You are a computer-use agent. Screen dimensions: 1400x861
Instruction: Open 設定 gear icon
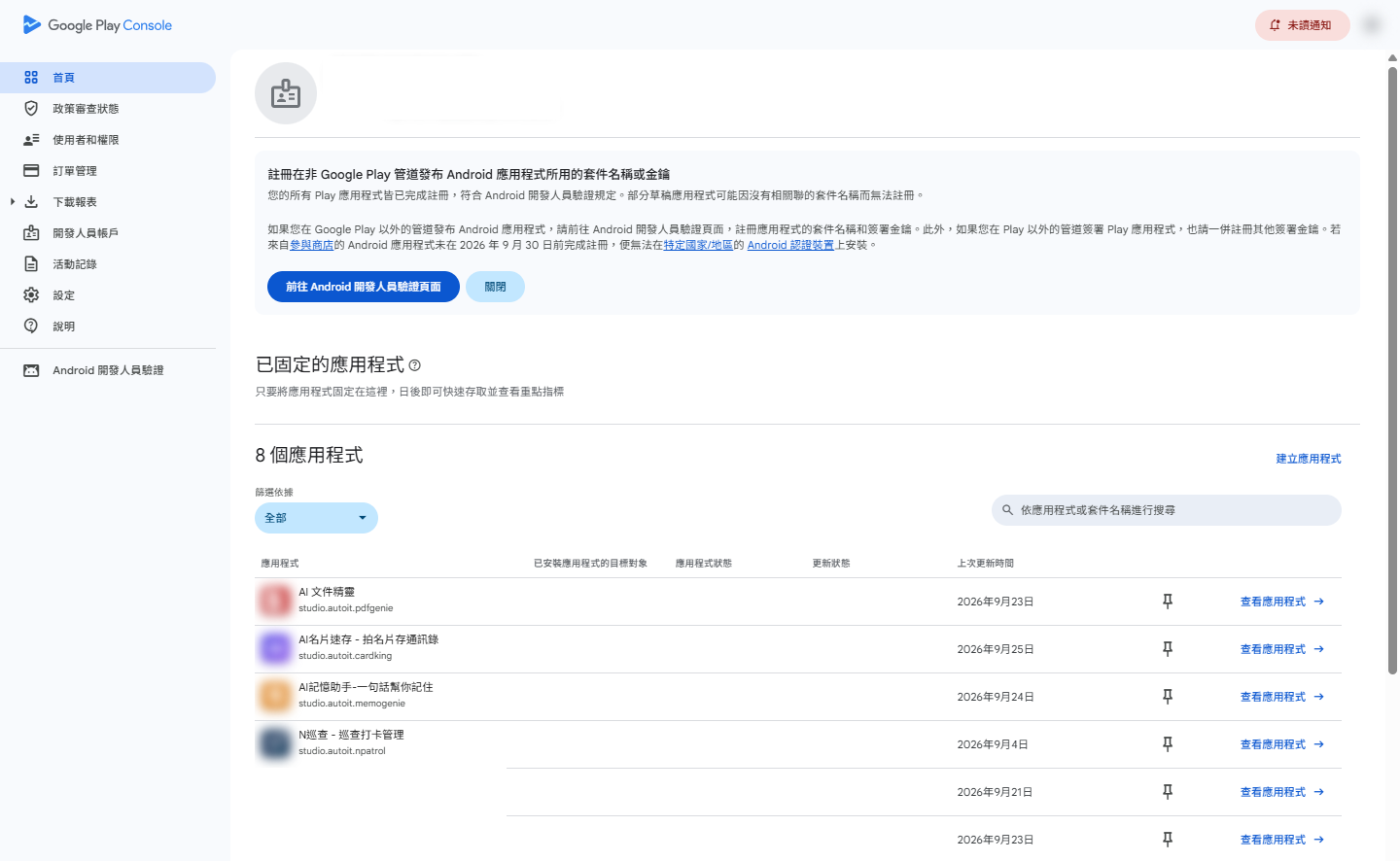coord(31,295)
